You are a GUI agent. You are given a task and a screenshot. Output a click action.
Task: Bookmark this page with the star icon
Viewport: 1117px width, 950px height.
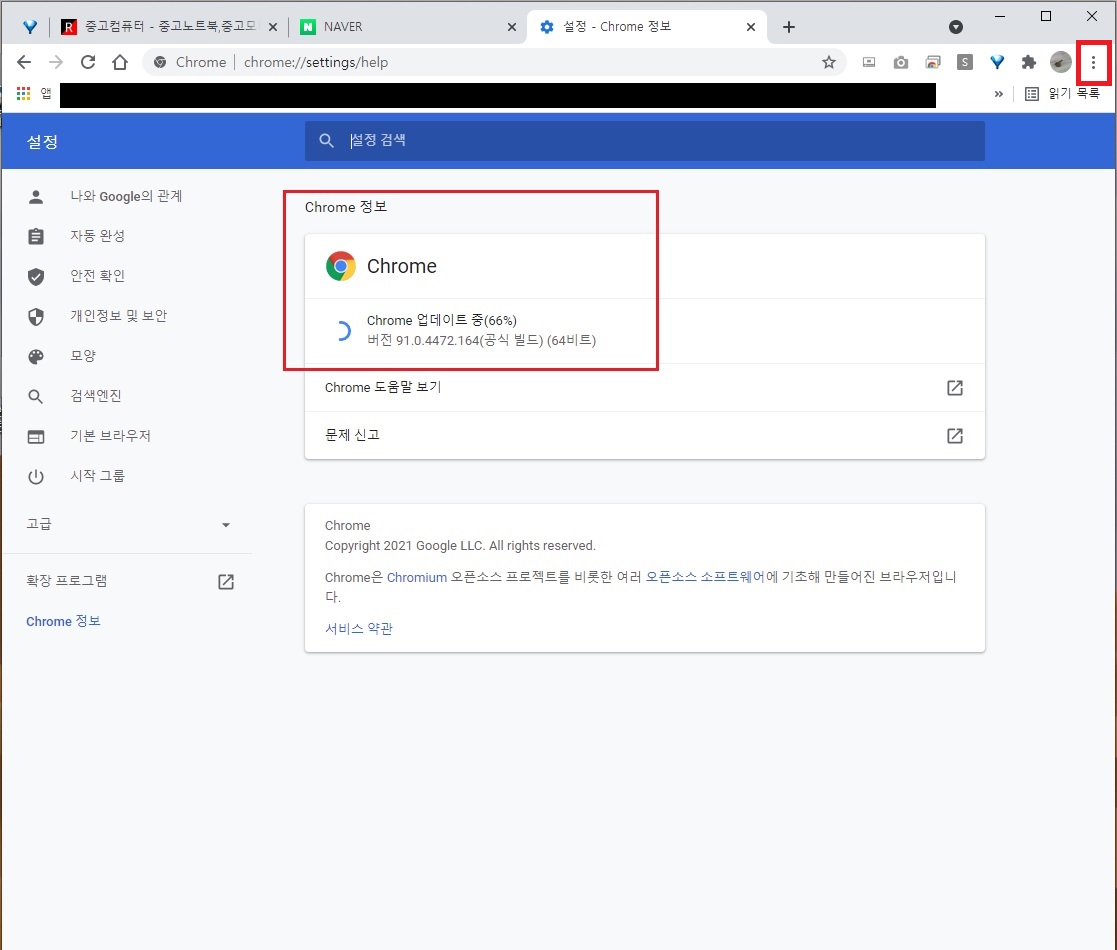(x=828, y=62)
